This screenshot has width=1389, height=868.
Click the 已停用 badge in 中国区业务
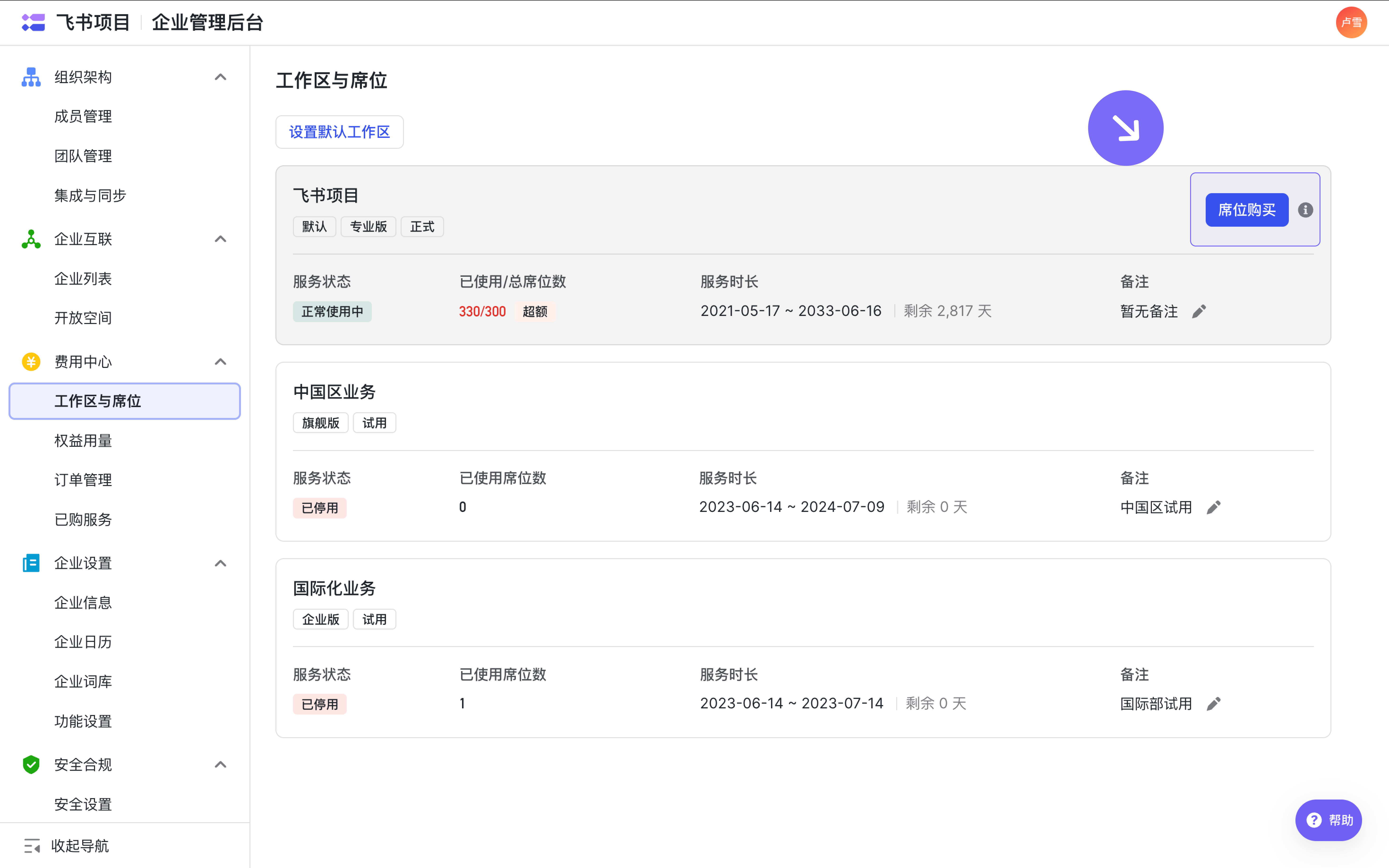coord(319,508)
